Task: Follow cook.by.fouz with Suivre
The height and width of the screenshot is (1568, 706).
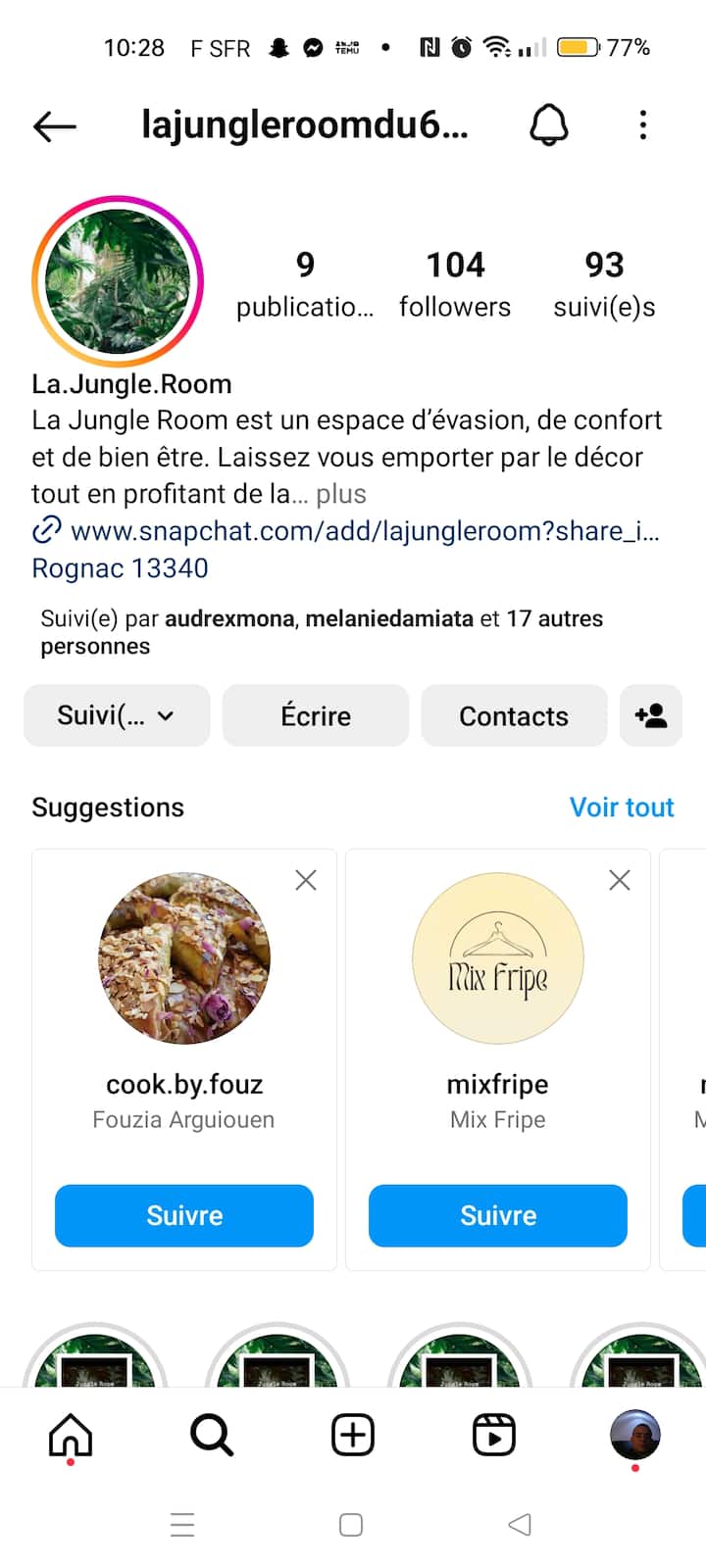Action: tap(184, 1215)
